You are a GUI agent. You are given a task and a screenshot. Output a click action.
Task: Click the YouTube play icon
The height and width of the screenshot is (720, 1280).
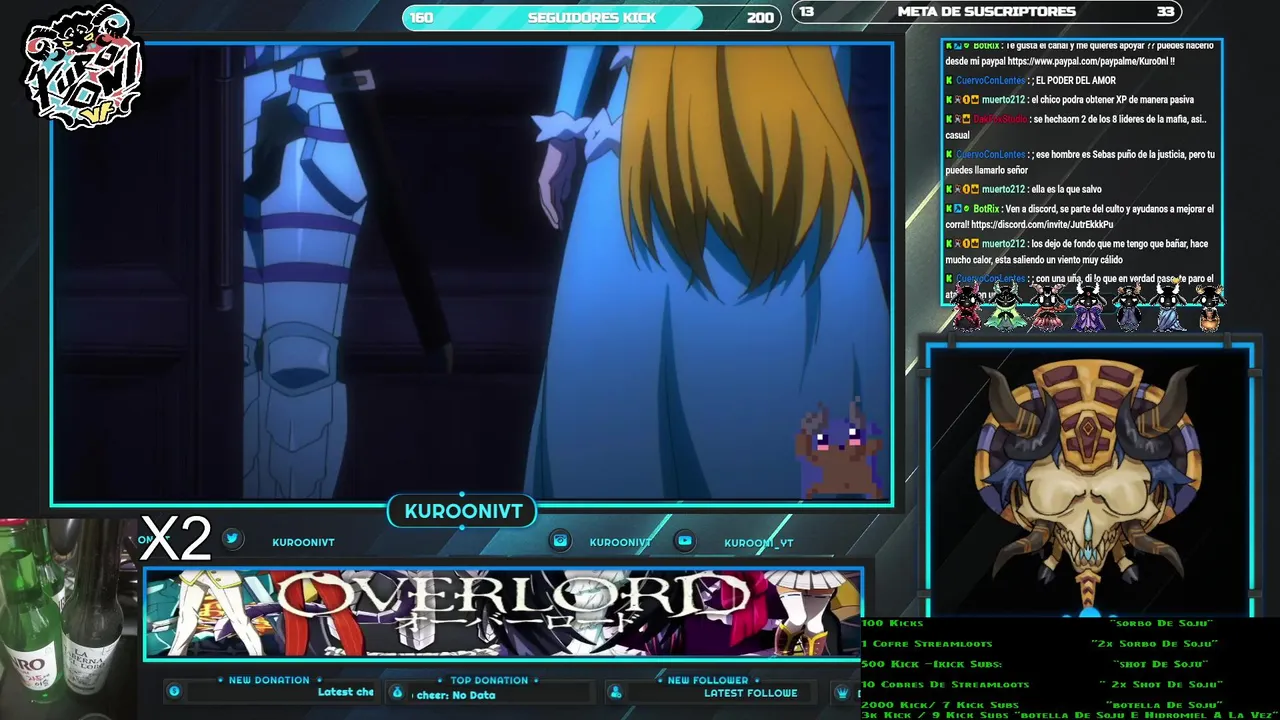click(685, 541)
